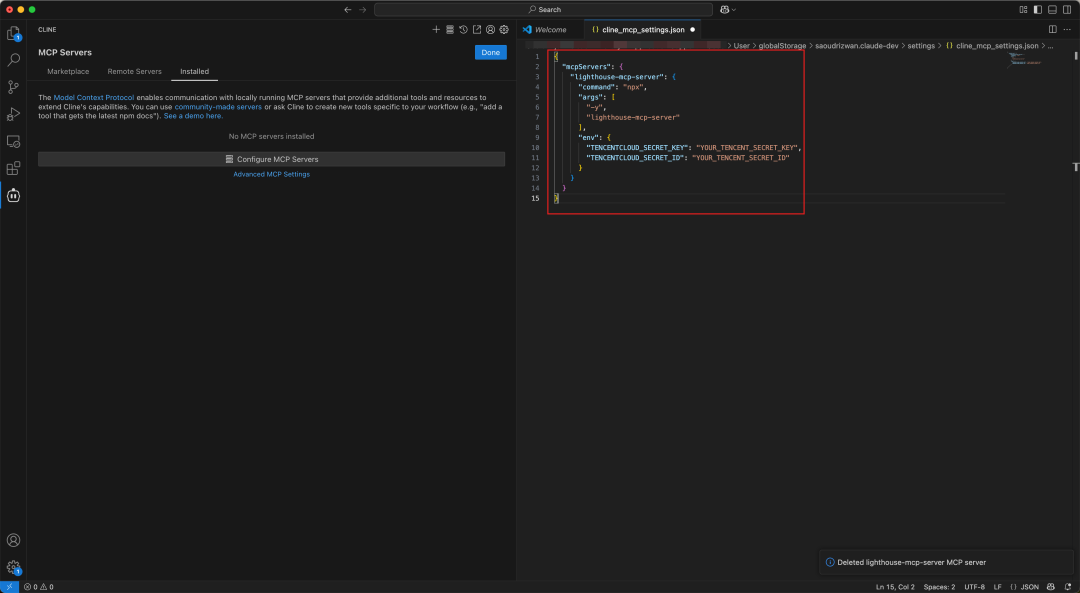This screenshot has width=1080, height=593.
Task: Change language mode via JSON status item
Action: [x=1024, y=587]
